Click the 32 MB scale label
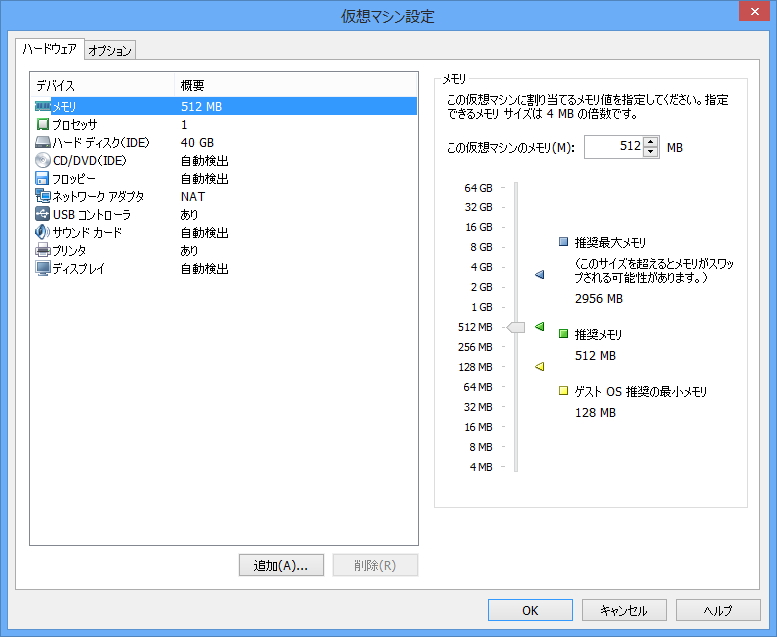777x637 pixels. [478, 407]
